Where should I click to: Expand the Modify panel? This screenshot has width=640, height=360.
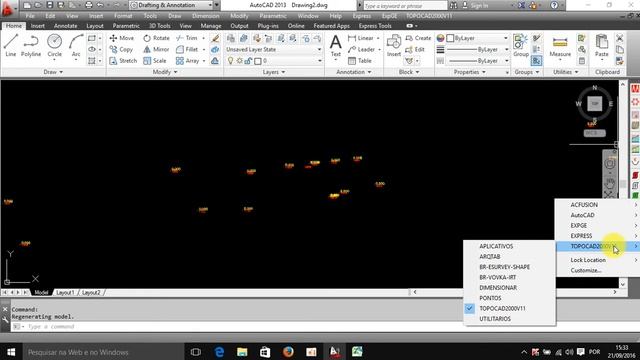click(165, 72)
